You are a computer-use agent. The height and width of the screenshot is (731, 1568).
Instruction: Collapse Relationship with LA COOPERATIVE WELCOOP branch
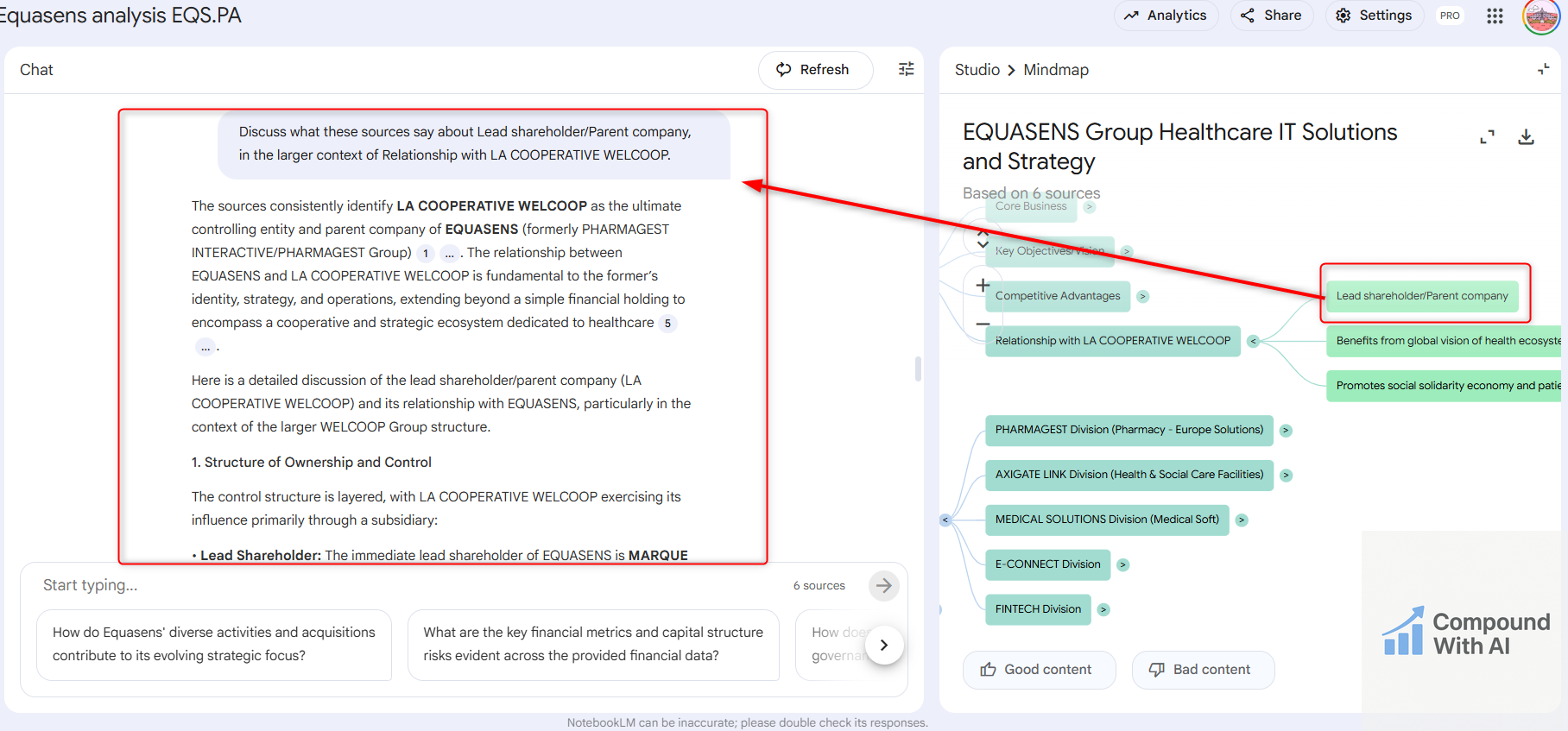point(1253,342)
